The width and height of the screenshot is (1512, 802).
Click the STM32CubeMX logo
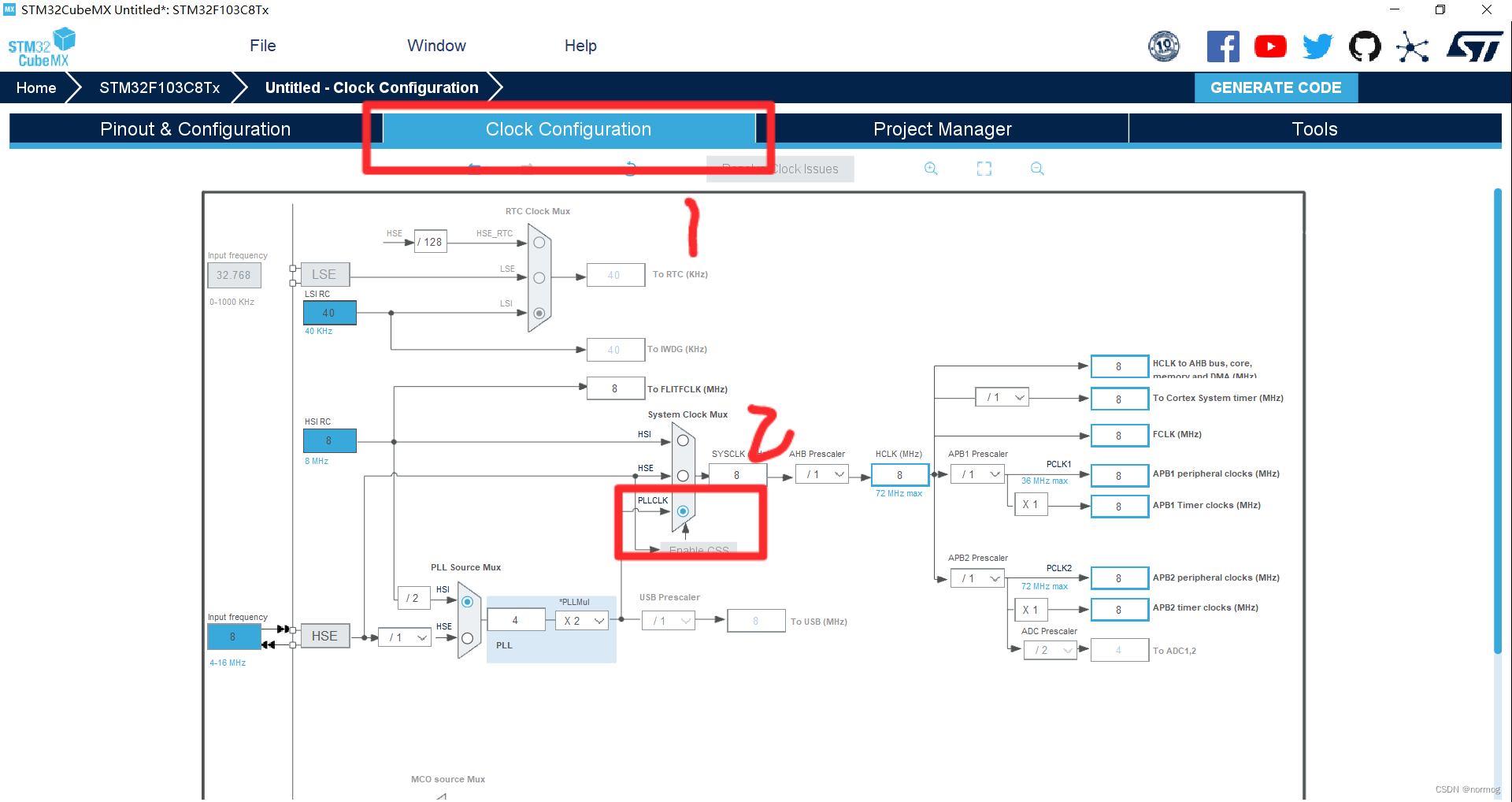[42, 47]
